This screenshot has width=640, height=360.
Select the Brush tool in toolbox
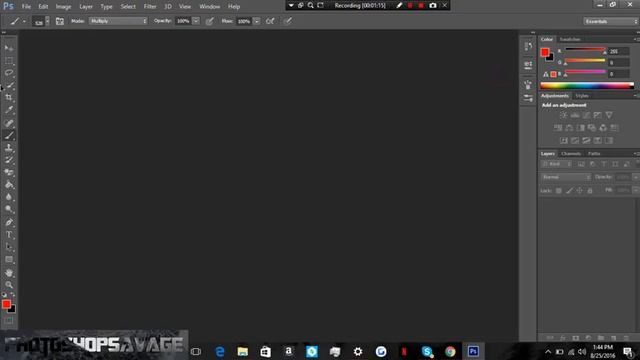[9, 136]
